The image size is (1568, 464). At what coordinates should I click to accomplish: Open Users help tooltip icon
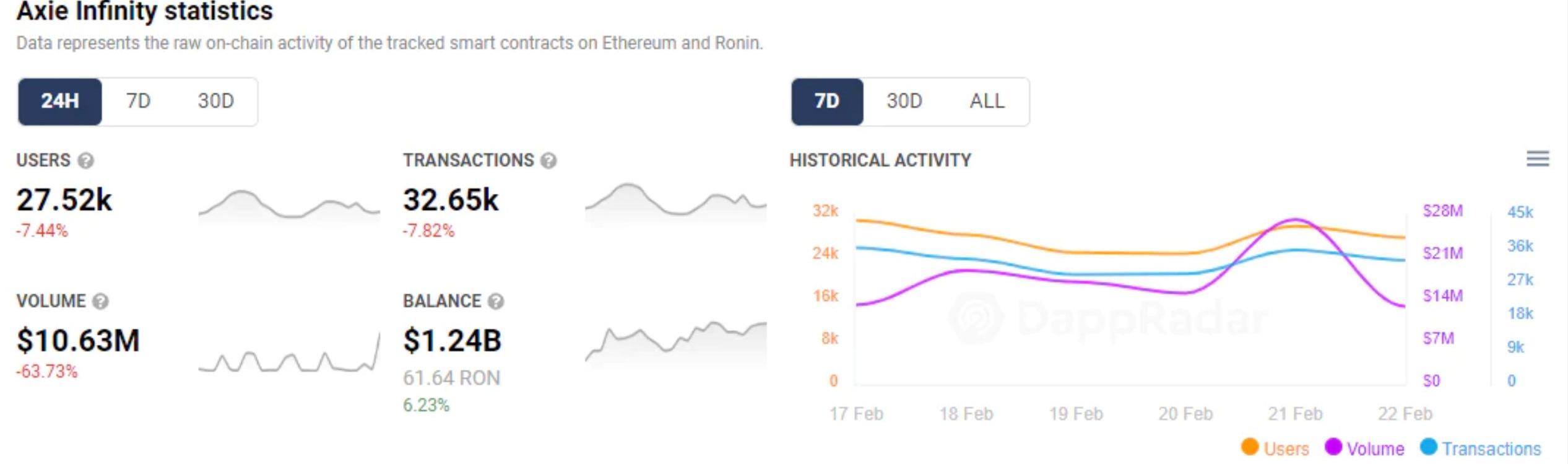pyautogui.click(x=86, y=161)
